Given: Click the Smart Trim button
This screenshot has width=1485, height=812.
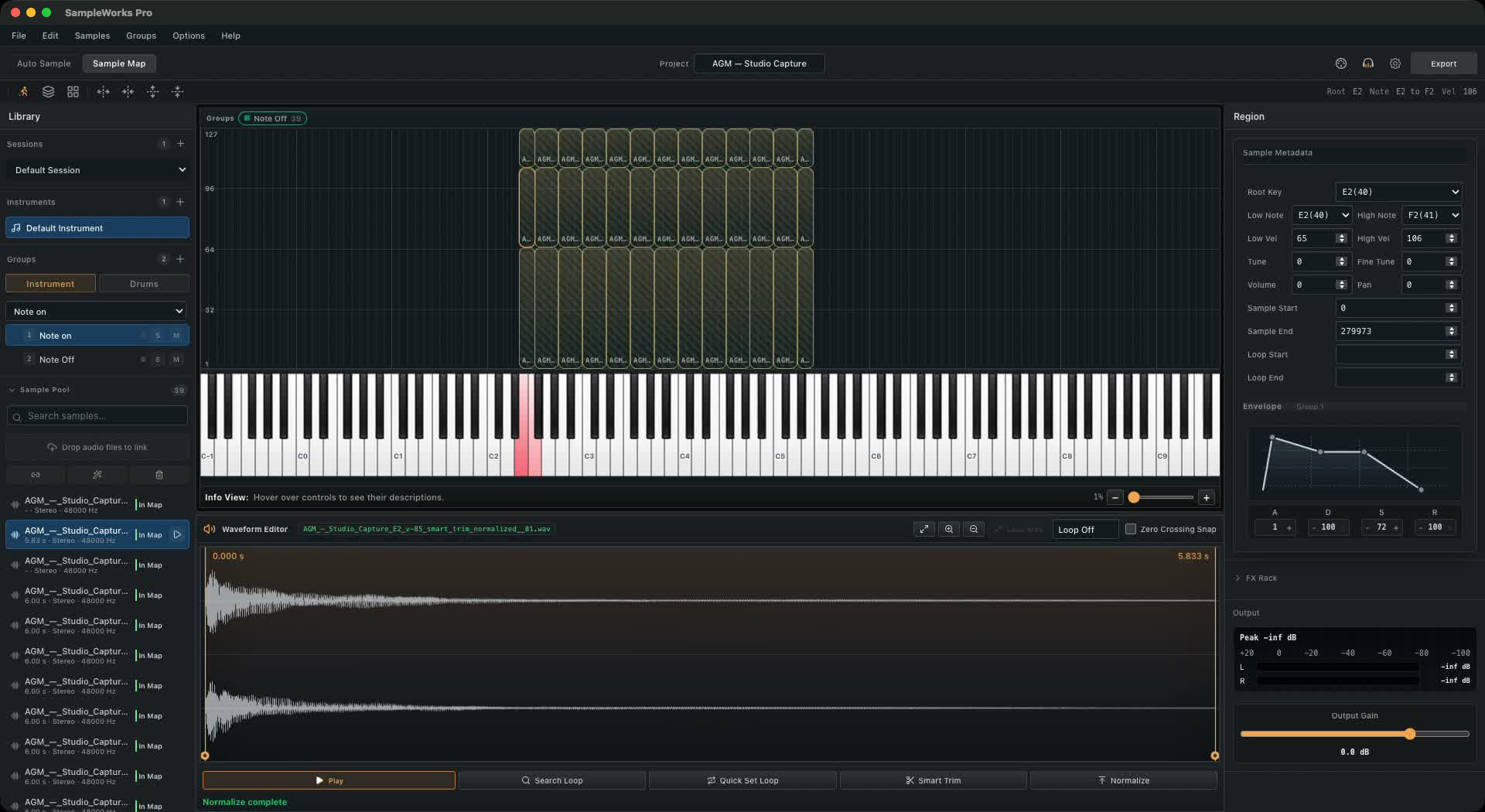Looking at the screenshot, I should point(934,780).
